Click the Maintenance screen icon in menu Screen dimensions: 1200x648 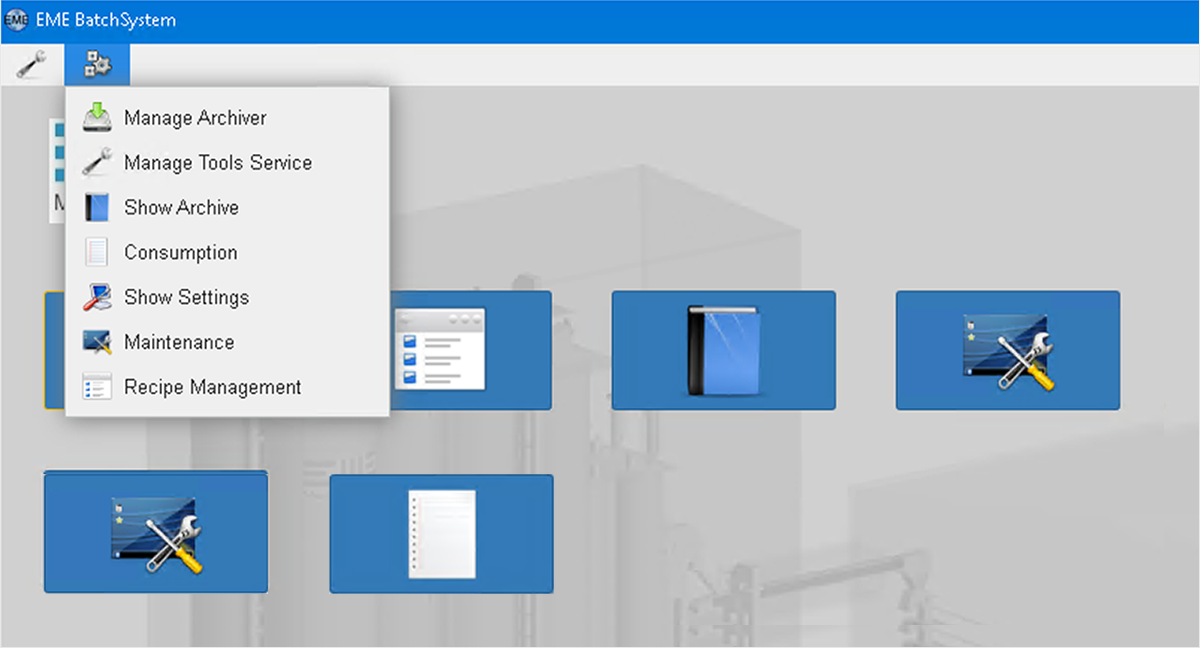pyautogui.click(x=97, y=342)
